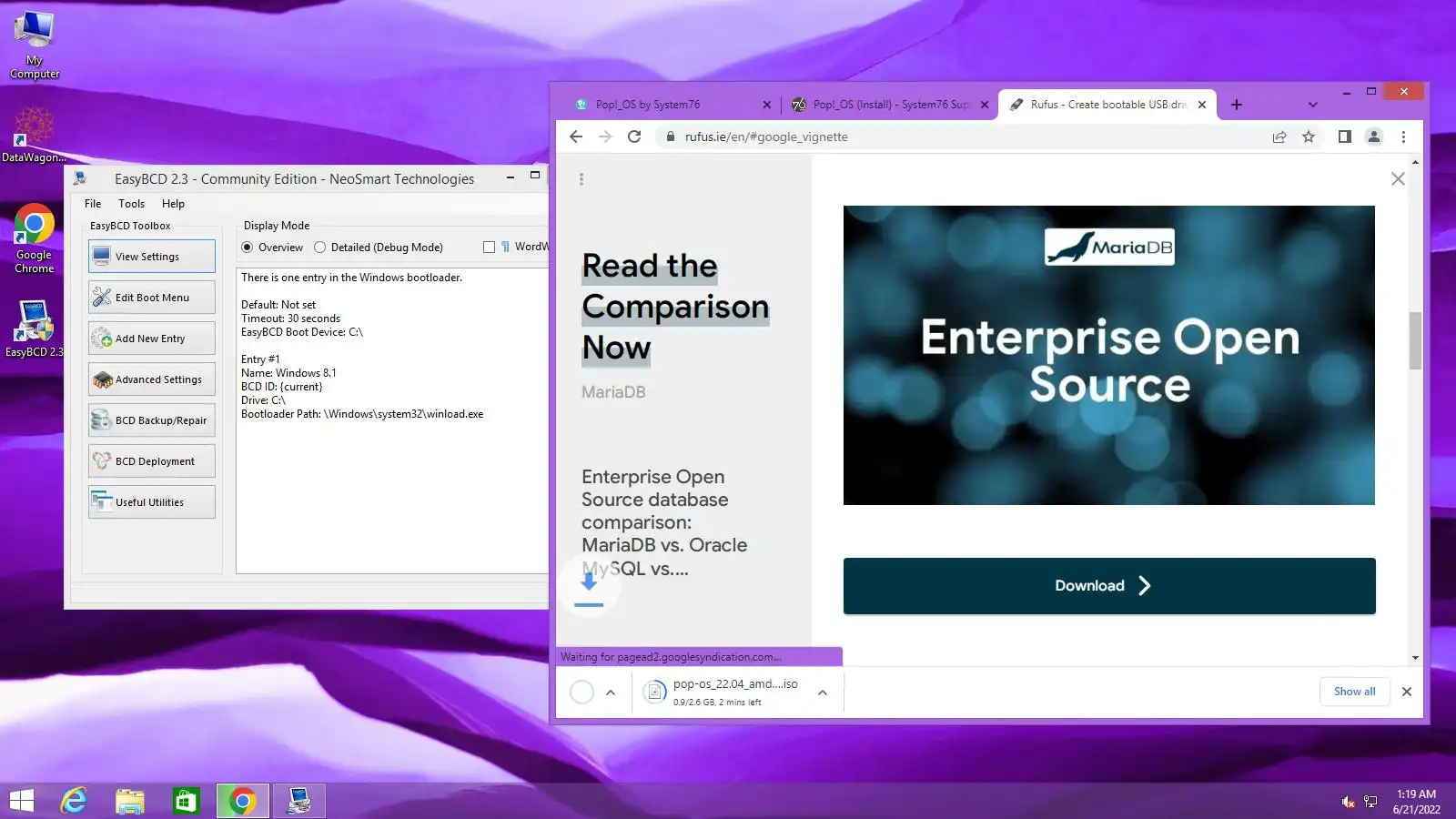Open Chrome side panel
This screenshot has width=1456, height=819.
[x=1344, y=136]
